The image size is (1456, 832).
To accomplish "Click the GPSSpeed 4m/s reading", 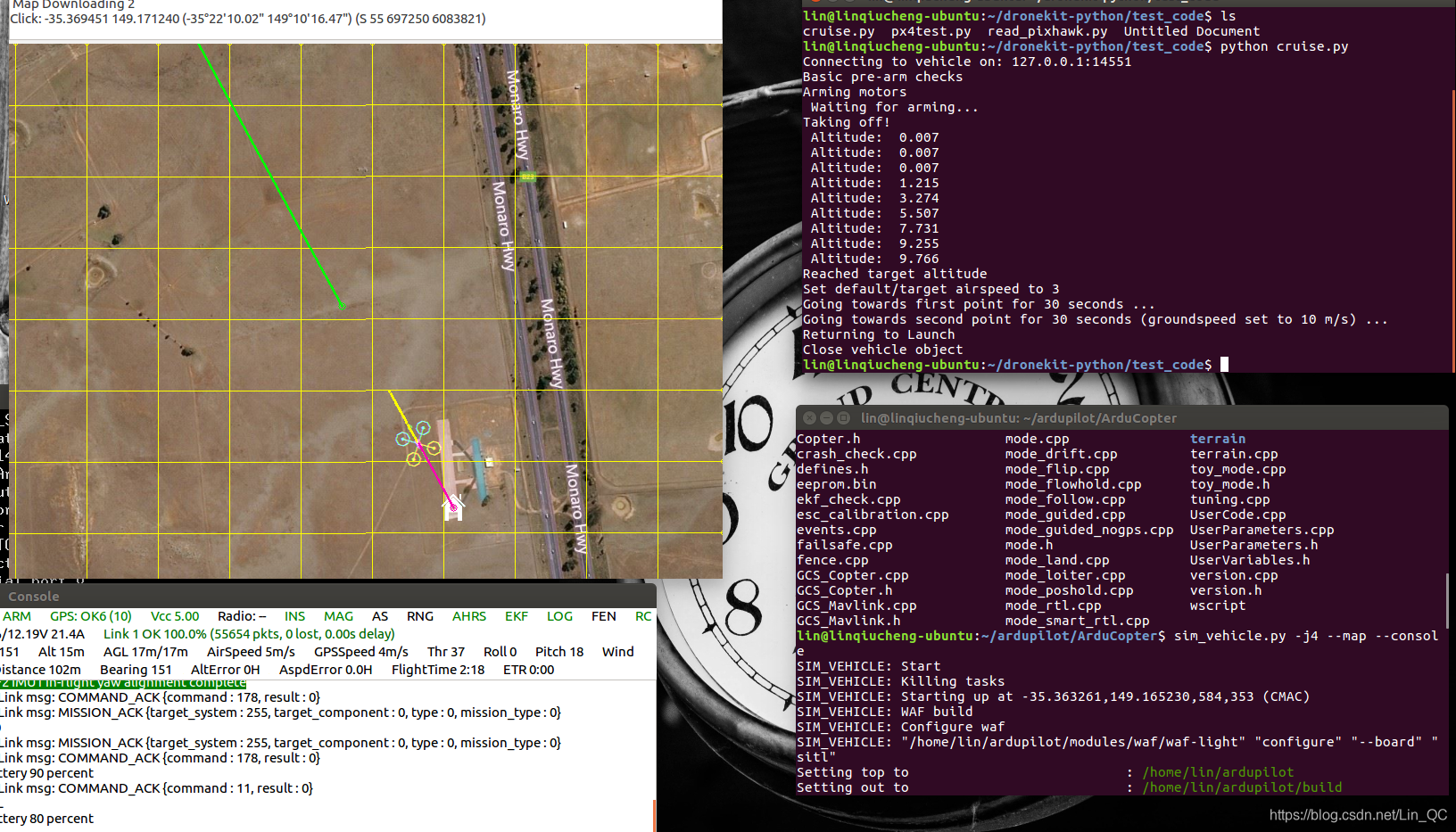I will coord(361,652).
